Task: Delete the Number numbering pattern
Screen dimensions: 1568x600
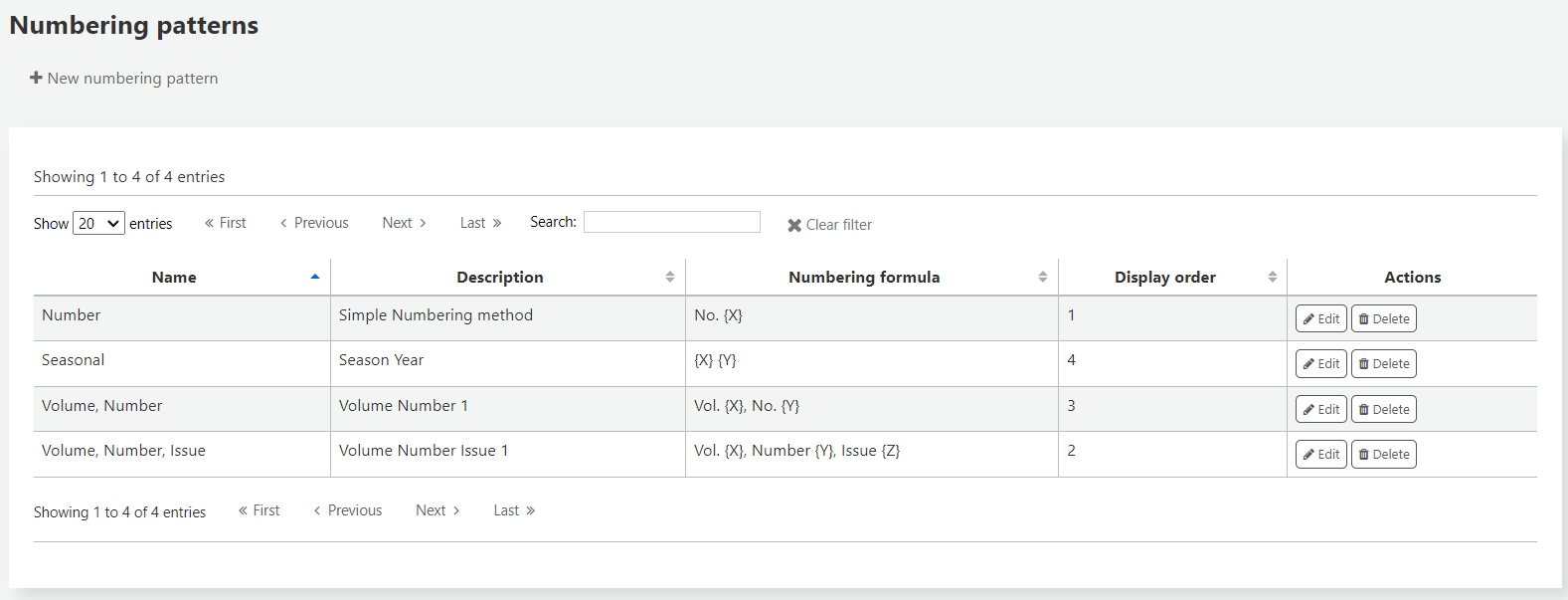Action: tap(1383, 318)
